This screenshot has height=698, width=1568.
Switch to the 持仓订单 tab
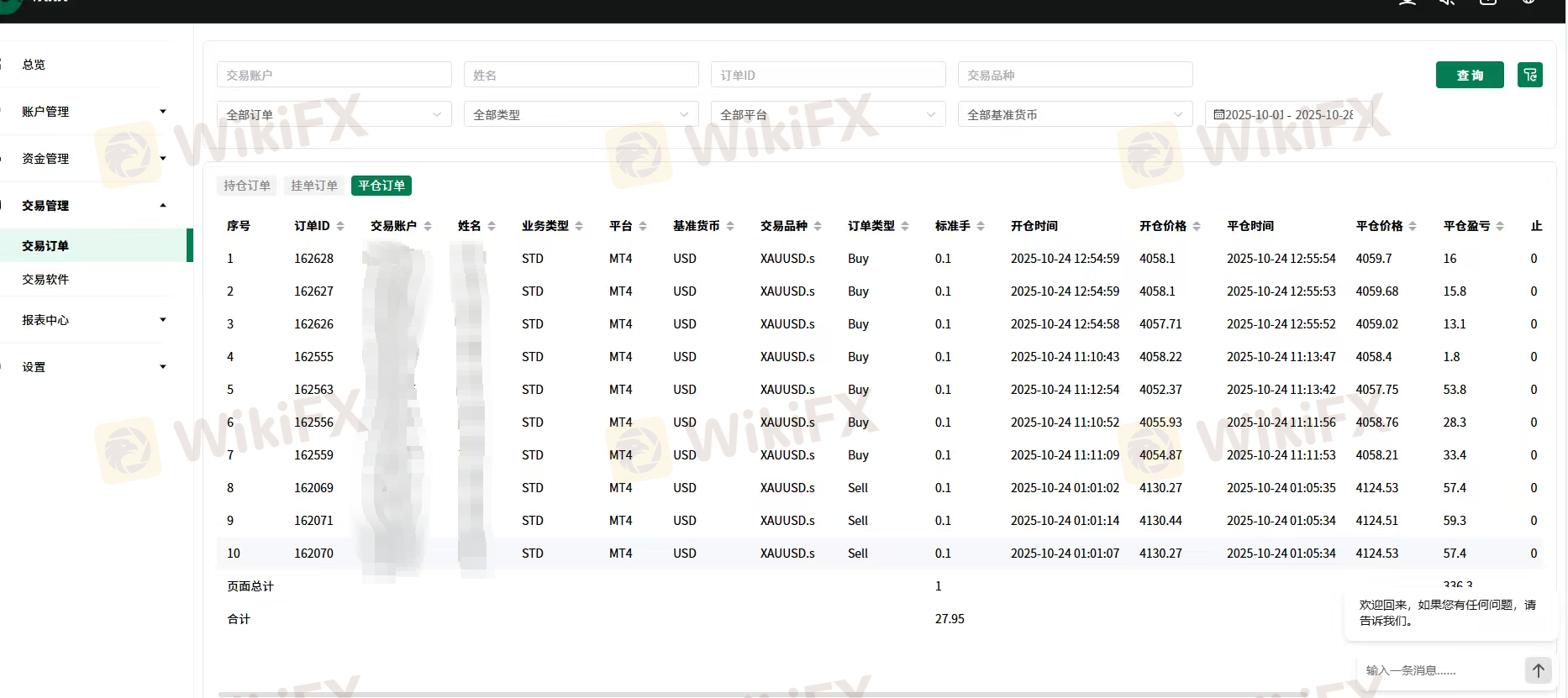247,186
